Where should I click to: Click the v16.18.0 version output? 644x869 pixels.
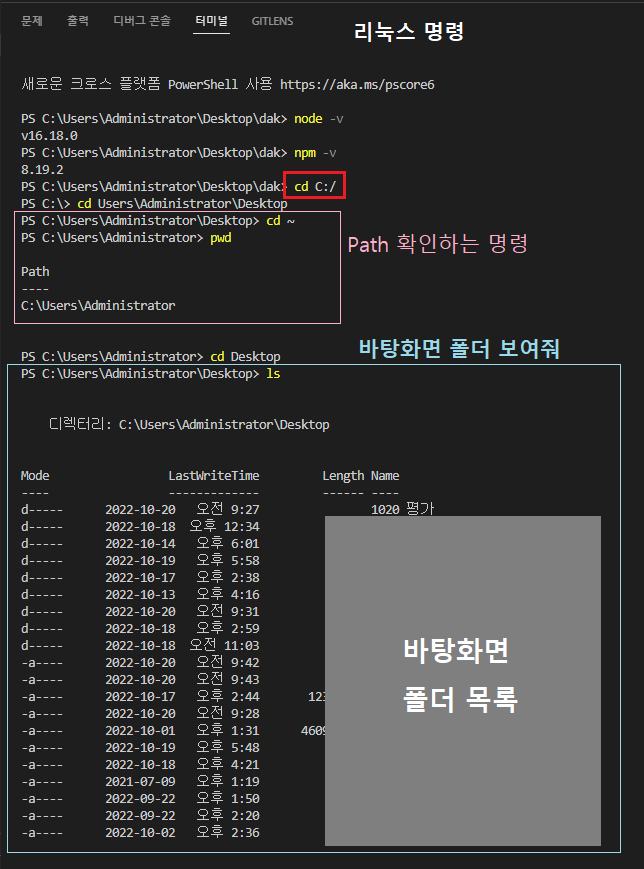coord(49,136)
